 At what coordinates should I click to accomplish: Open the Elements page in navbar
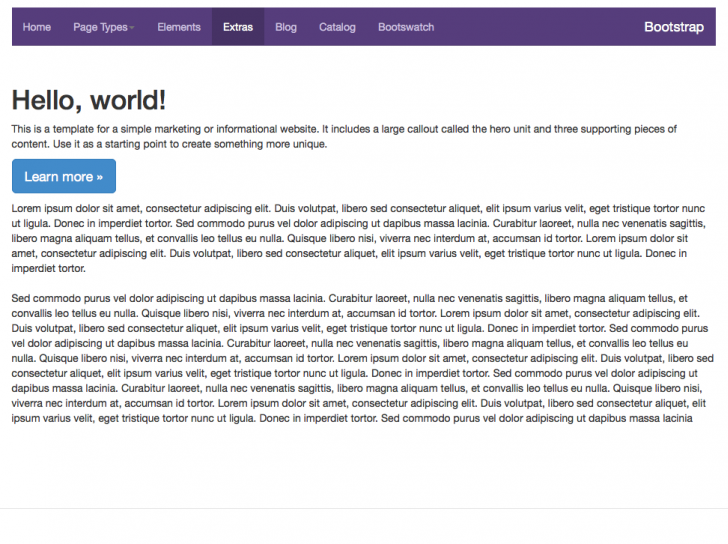179,27
